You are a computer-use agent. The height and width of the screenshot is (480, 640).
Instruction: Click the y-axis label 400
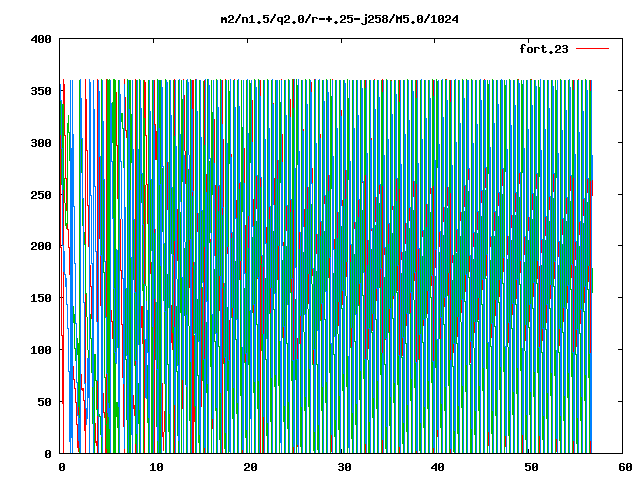click(41, 39)
